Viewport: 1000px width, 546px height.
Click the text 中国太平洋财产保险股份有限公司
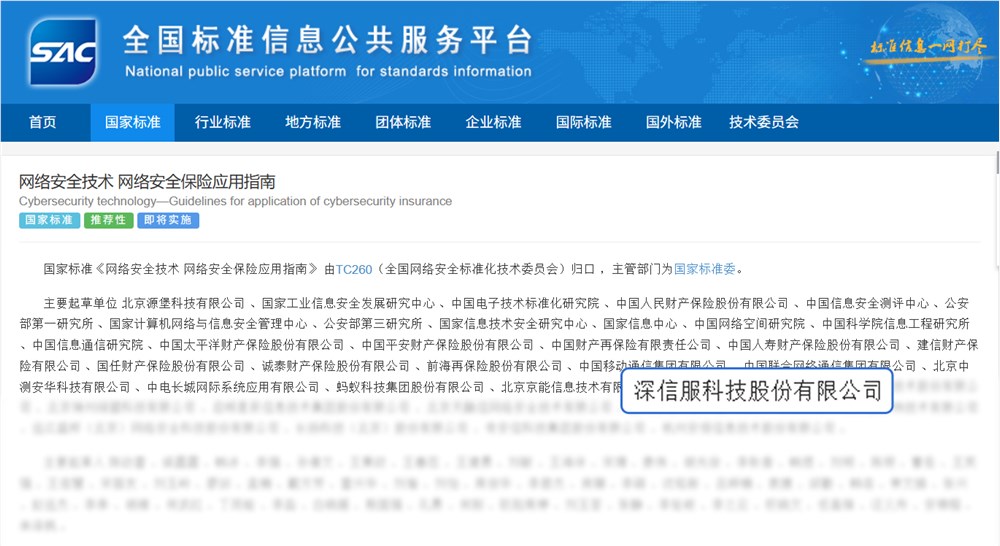252,345
